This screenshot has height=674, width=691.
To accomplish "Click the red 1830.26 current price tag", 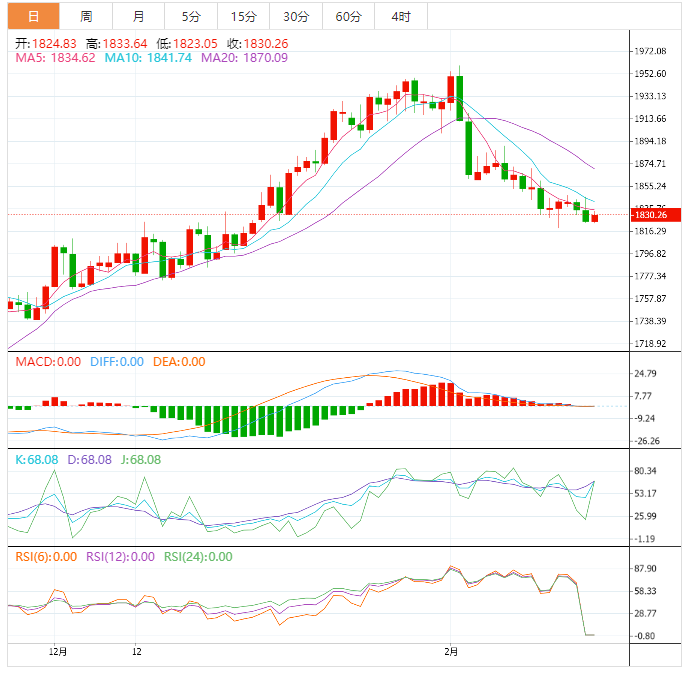I will tap(655, 214).
